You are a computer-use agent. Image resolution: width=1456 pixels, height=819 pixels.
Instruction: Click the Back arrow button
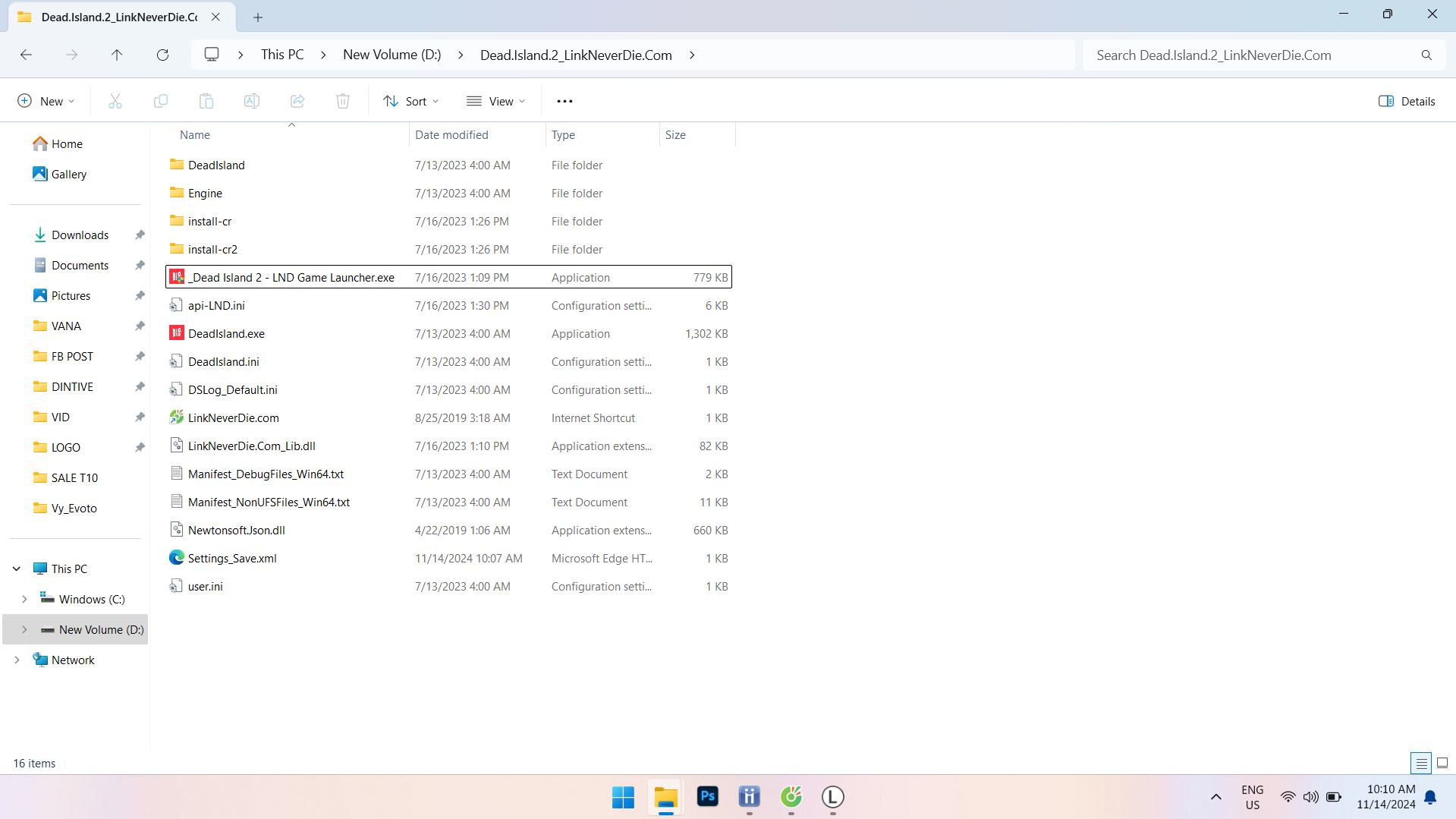(26, 55)
